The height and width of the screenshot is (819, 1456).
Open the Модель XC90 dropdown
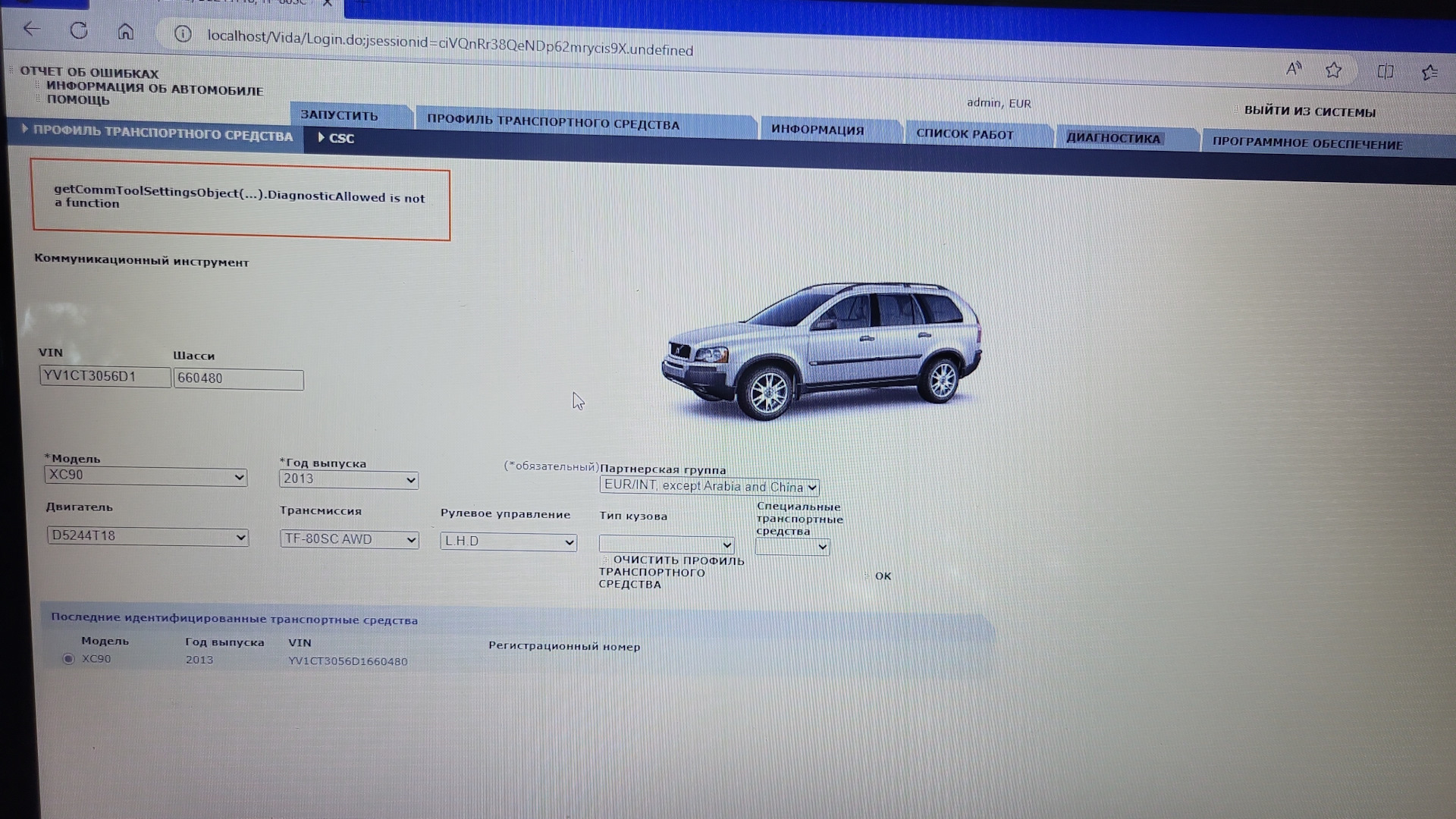coord(146,476)
